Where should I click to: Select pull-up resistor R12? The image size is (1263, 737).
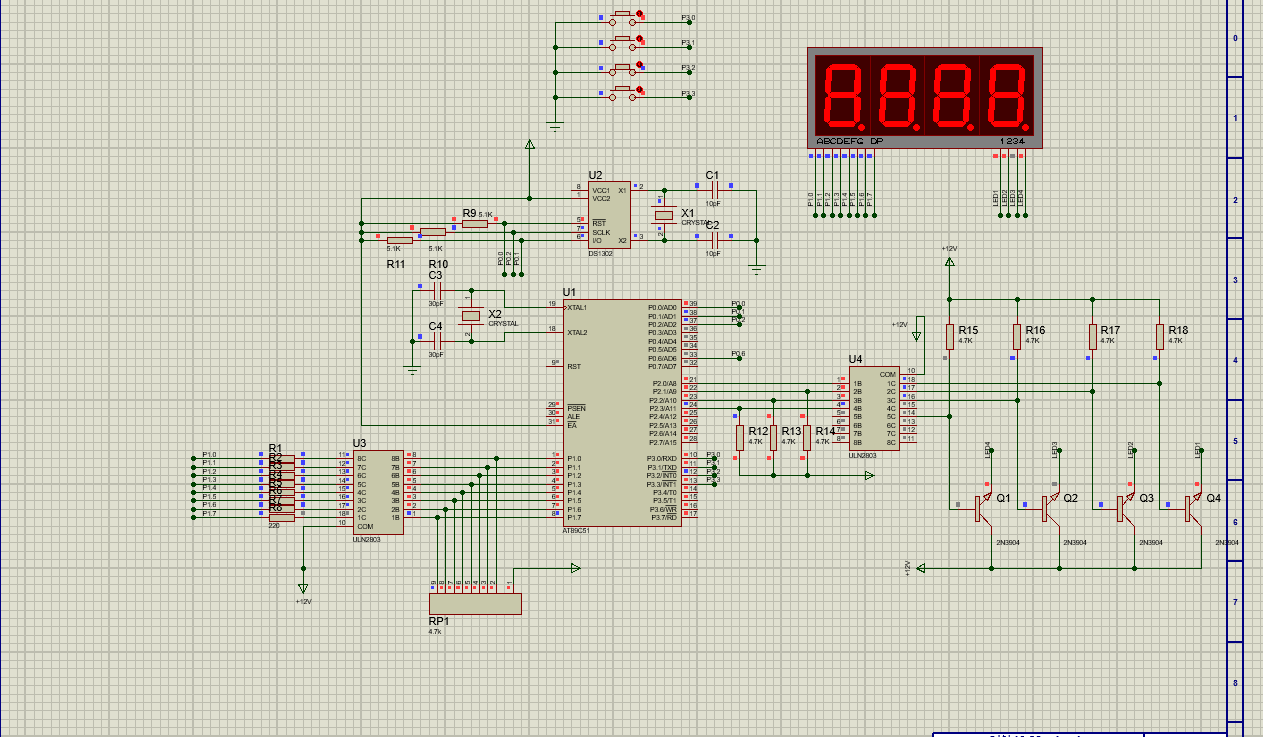pyautogui.click(x=739, y=436)
